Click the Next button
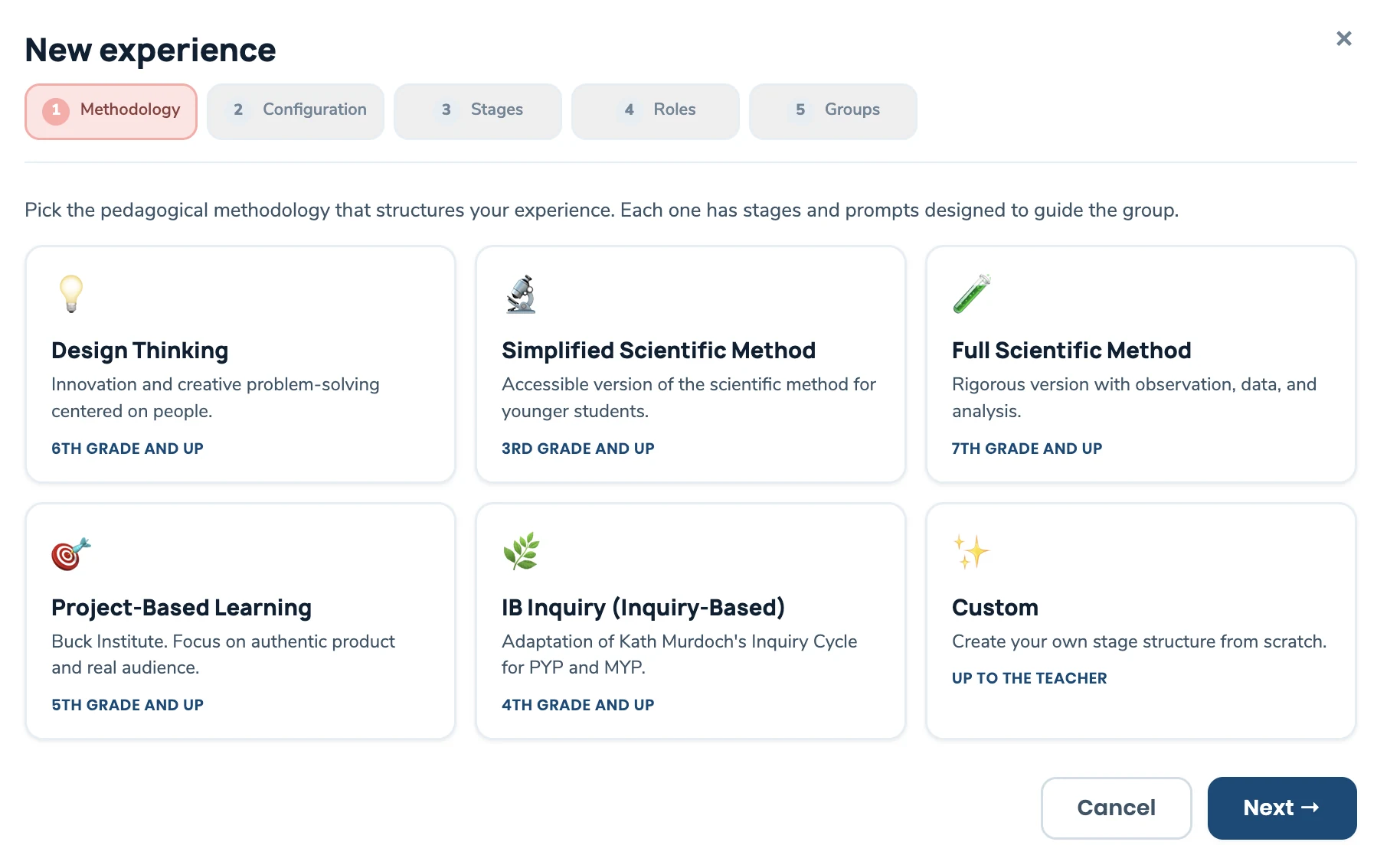This screenshot has height=868, width=1377. [x=1282, y=808]
